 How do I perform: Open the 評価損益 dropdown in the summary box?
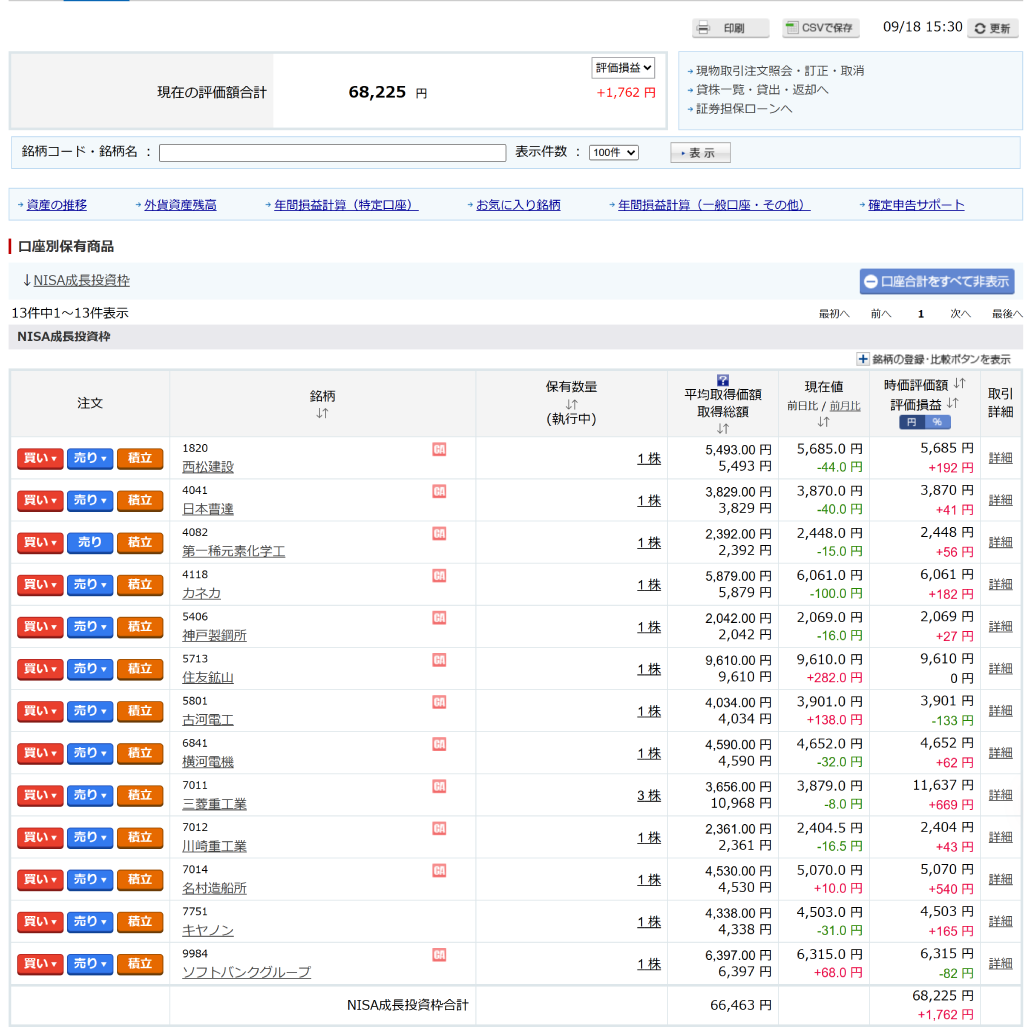[x=622, y=68]
